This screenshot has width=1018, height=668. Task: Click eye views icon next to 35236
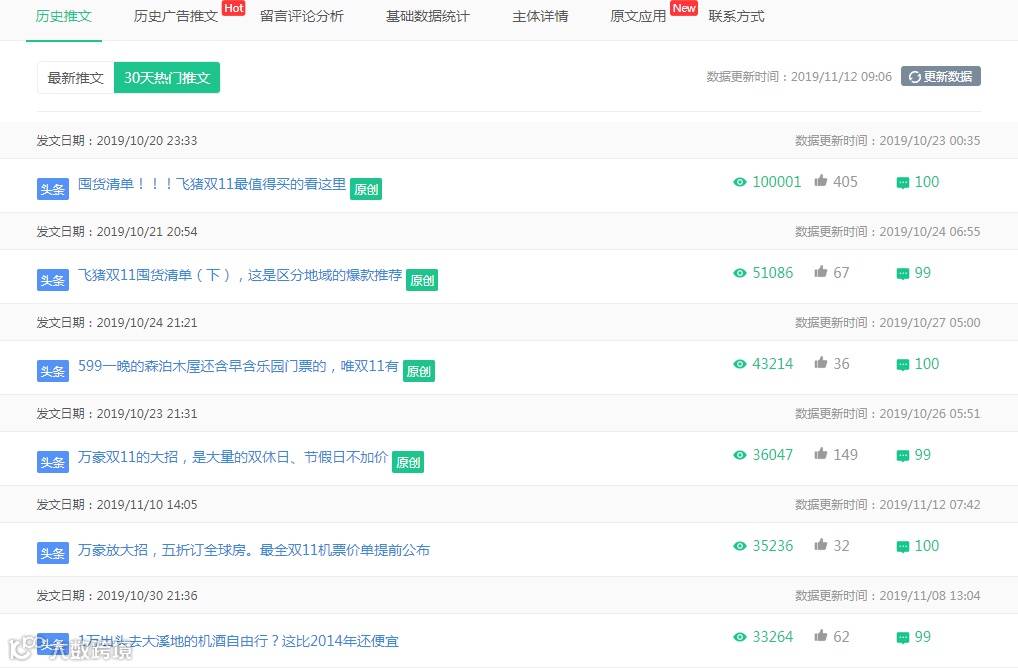pyautogui.click(x=739, y=546)
